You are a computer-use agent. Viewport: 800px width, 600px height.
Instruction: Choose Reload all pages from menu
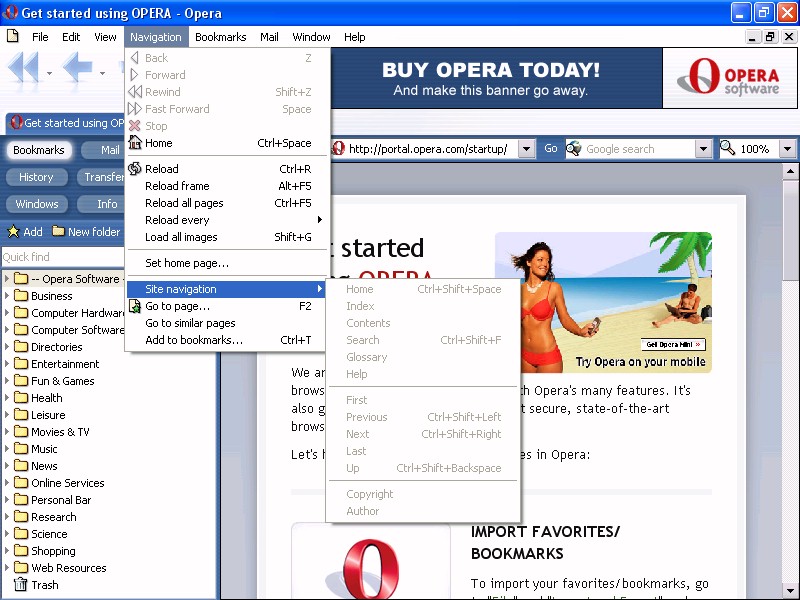(184, 203)
